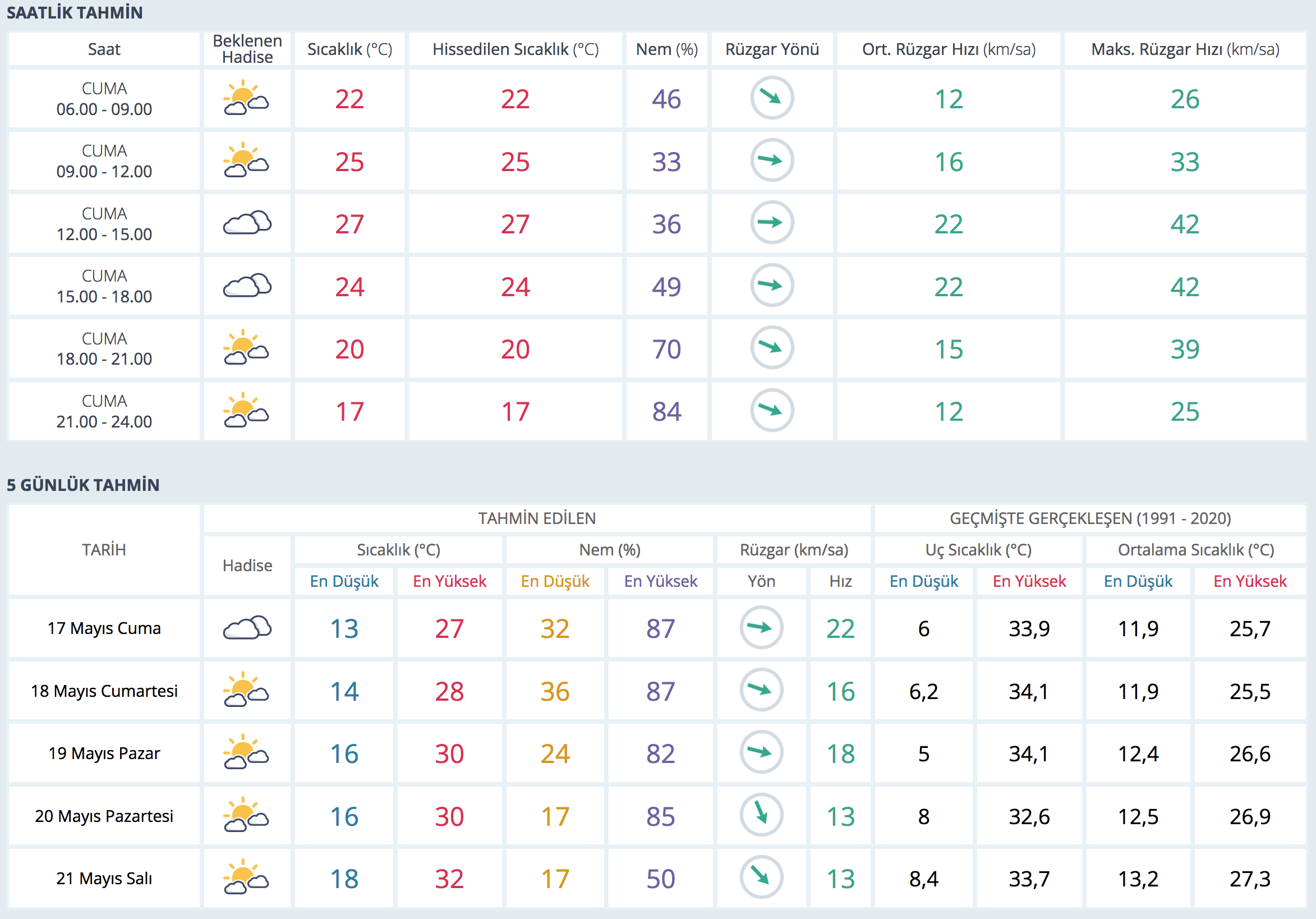The image size is (1316, 919).
Task: Click the GEÇMİŞTE GERÇEKLEŞEN (1991 - 2020) header
Action: pyautogui.click(x=1089, y=518)
